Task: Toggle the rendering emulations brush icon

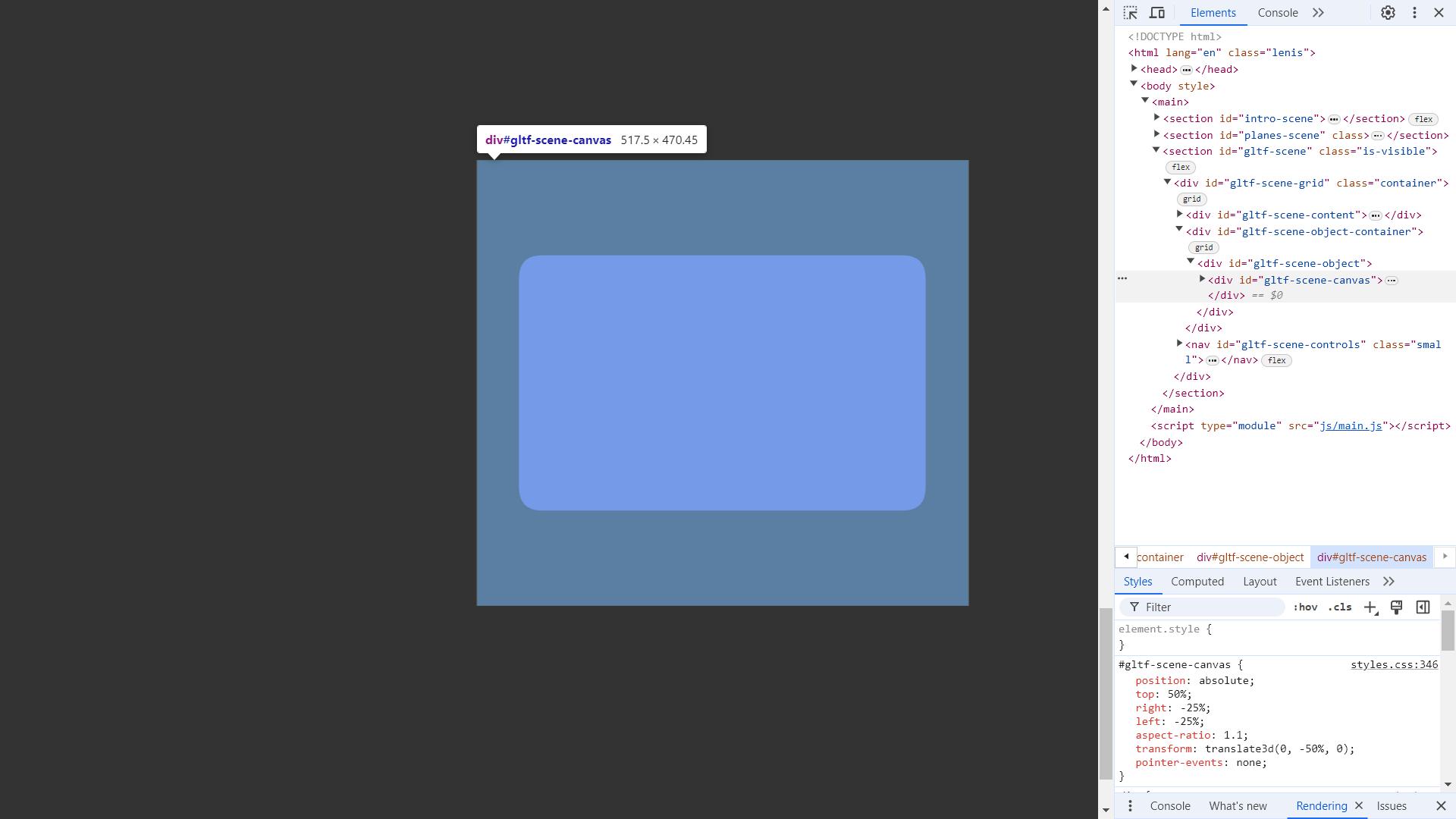Action: click(x=1396, y=607)
